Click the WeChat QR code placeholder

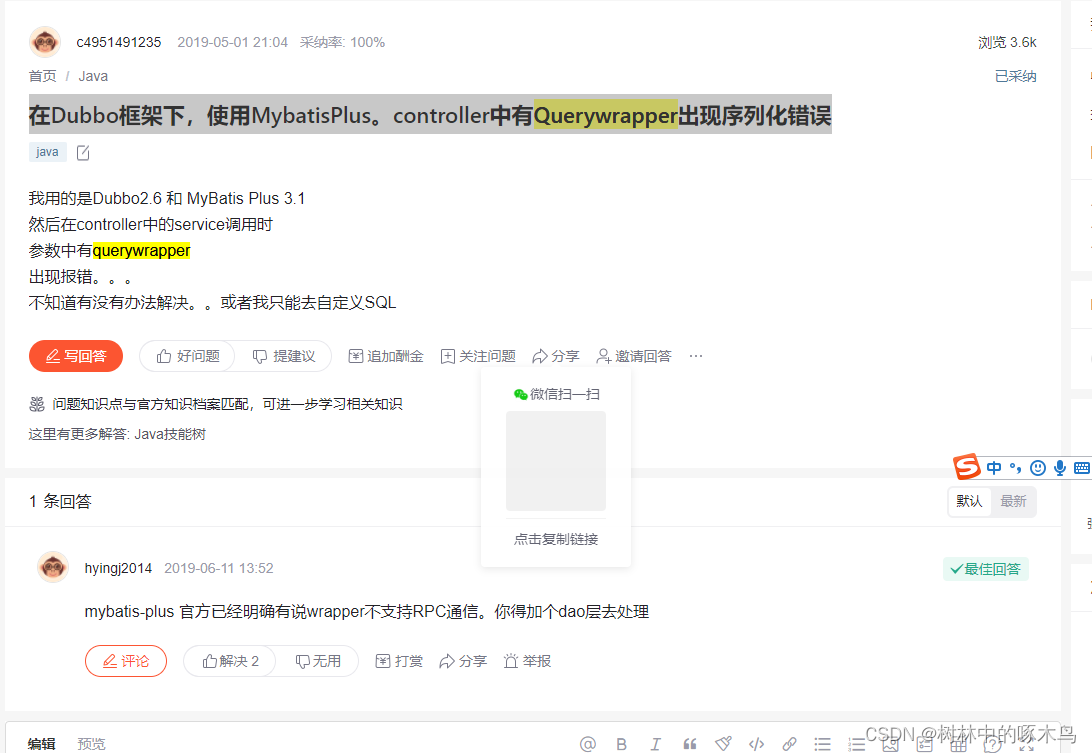[x=556, y=460]
